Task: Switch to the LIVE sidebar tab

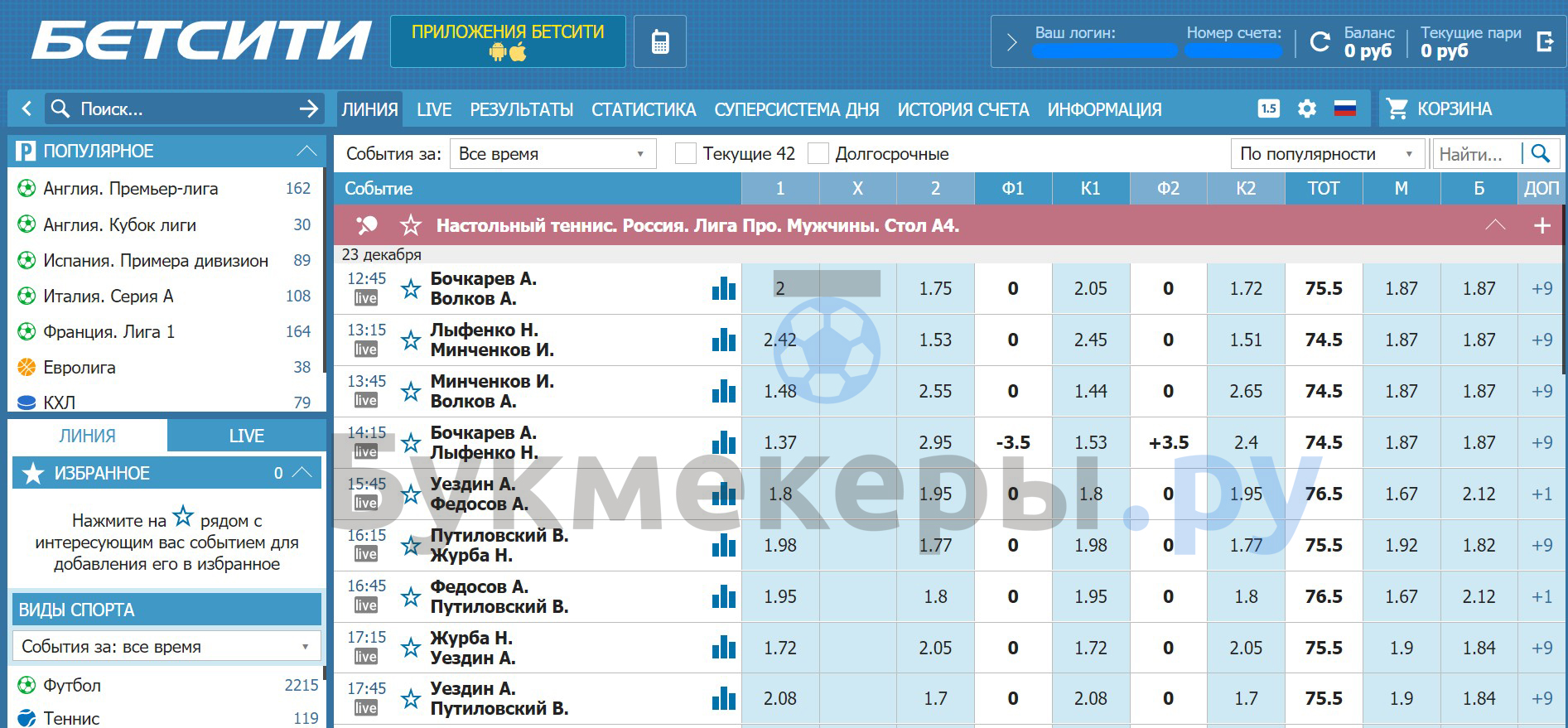Action: click(x=246, y=436)
